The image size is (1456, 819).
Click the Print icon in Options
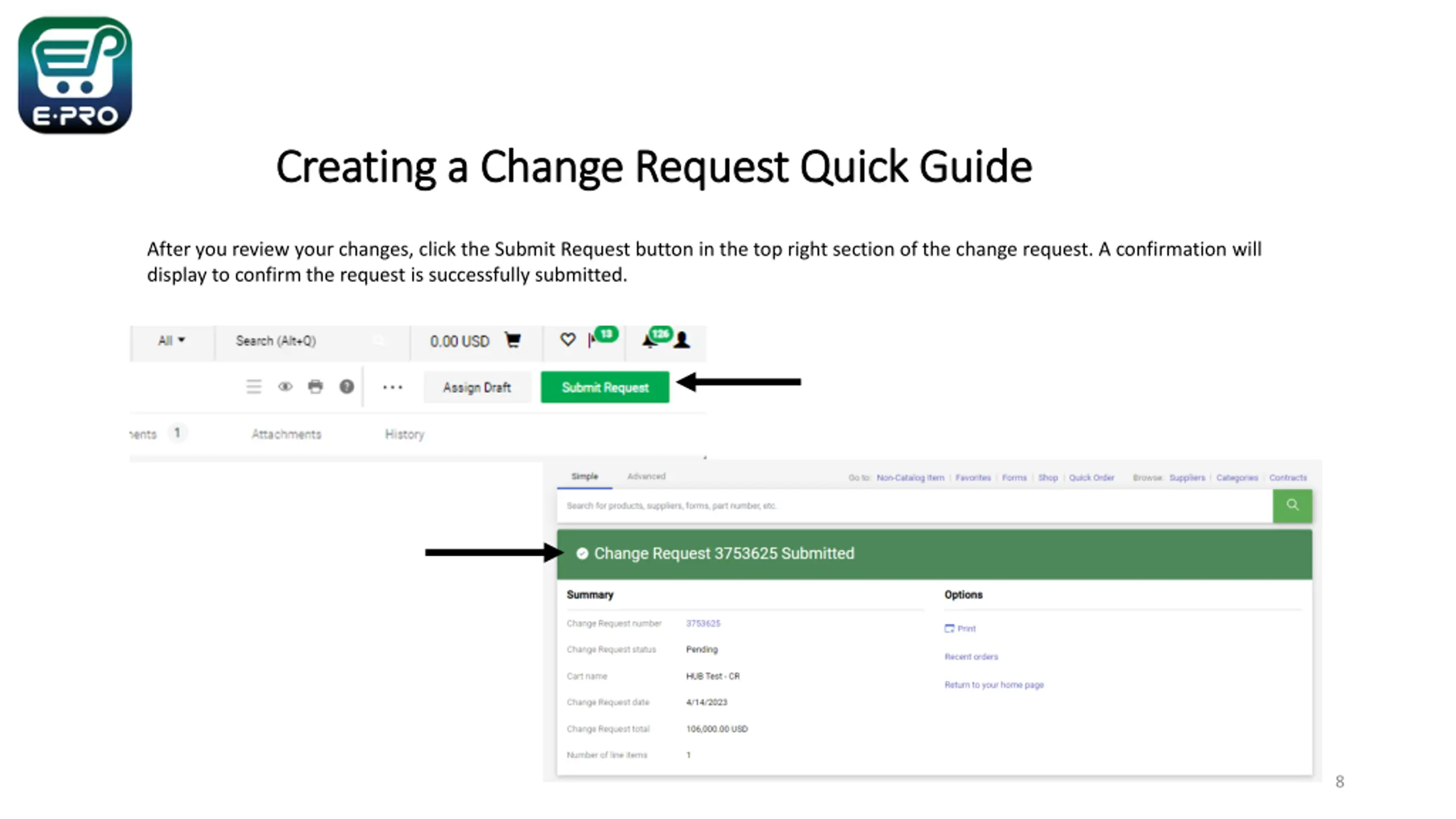pyautogui.click(x=949, y=628)
